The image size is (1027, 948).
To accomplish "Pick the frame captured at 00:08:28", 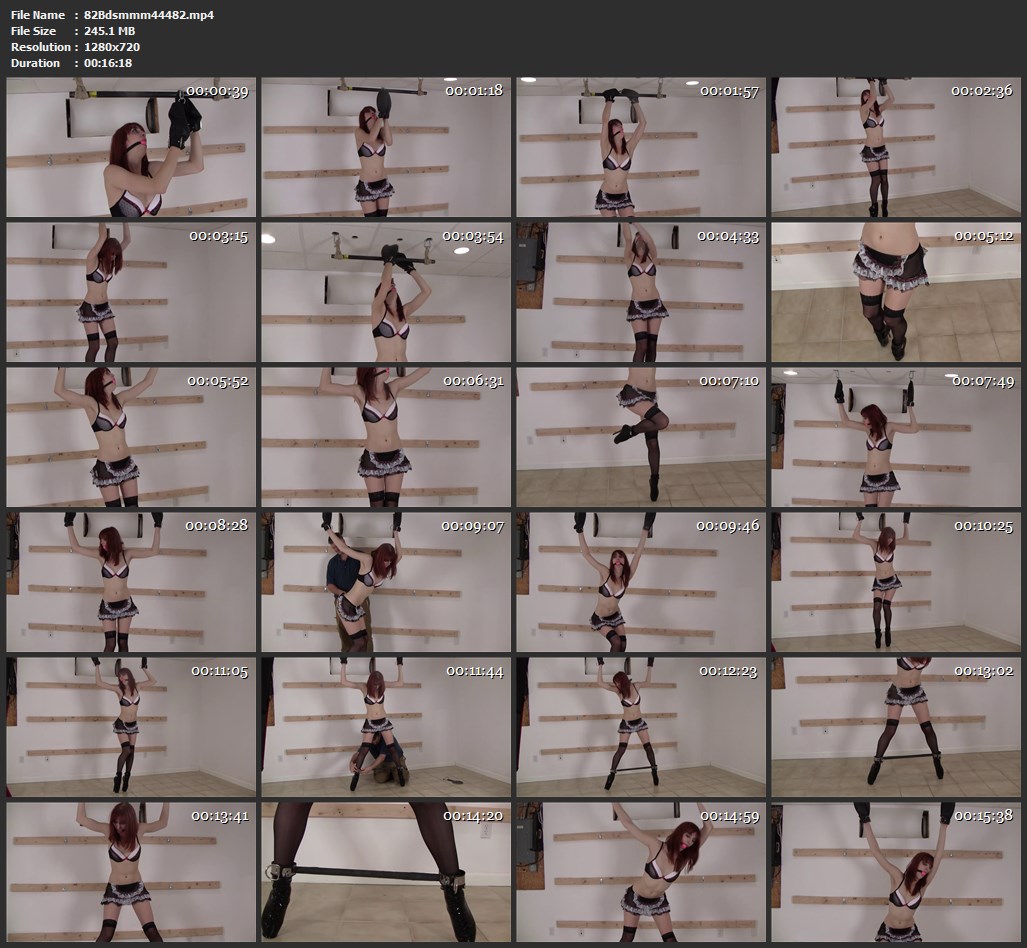I will pyautogui.click(x=131, y=582).
